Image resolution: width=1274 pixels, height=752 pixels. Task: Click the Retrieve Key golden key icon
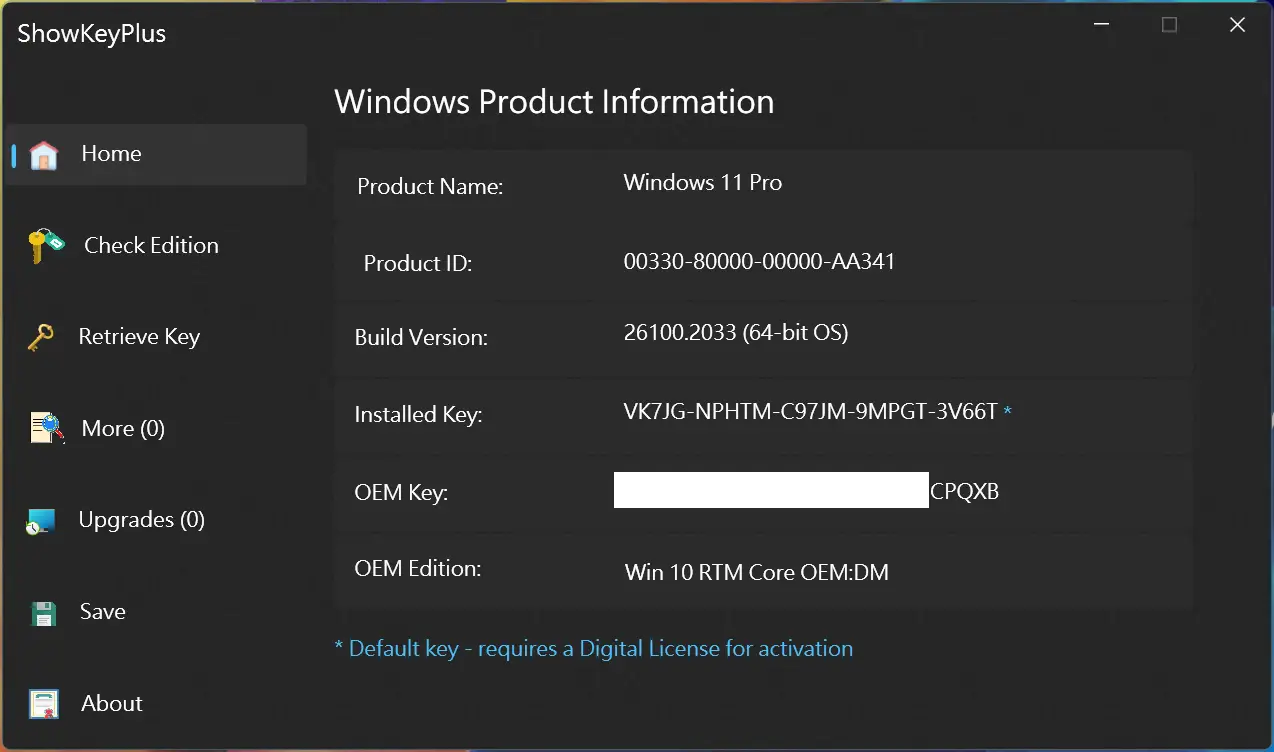pyautogui.click(x=41, y=338)
